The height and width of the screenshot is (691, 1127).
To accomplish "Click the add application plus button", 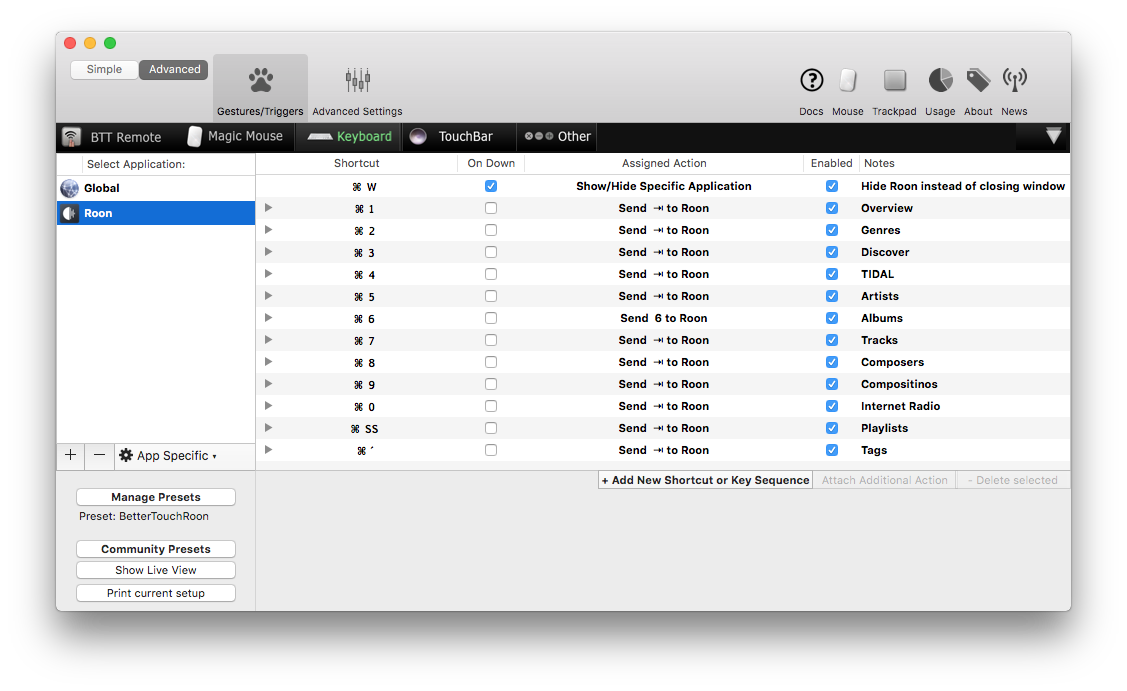I will (x=70, y=455).
